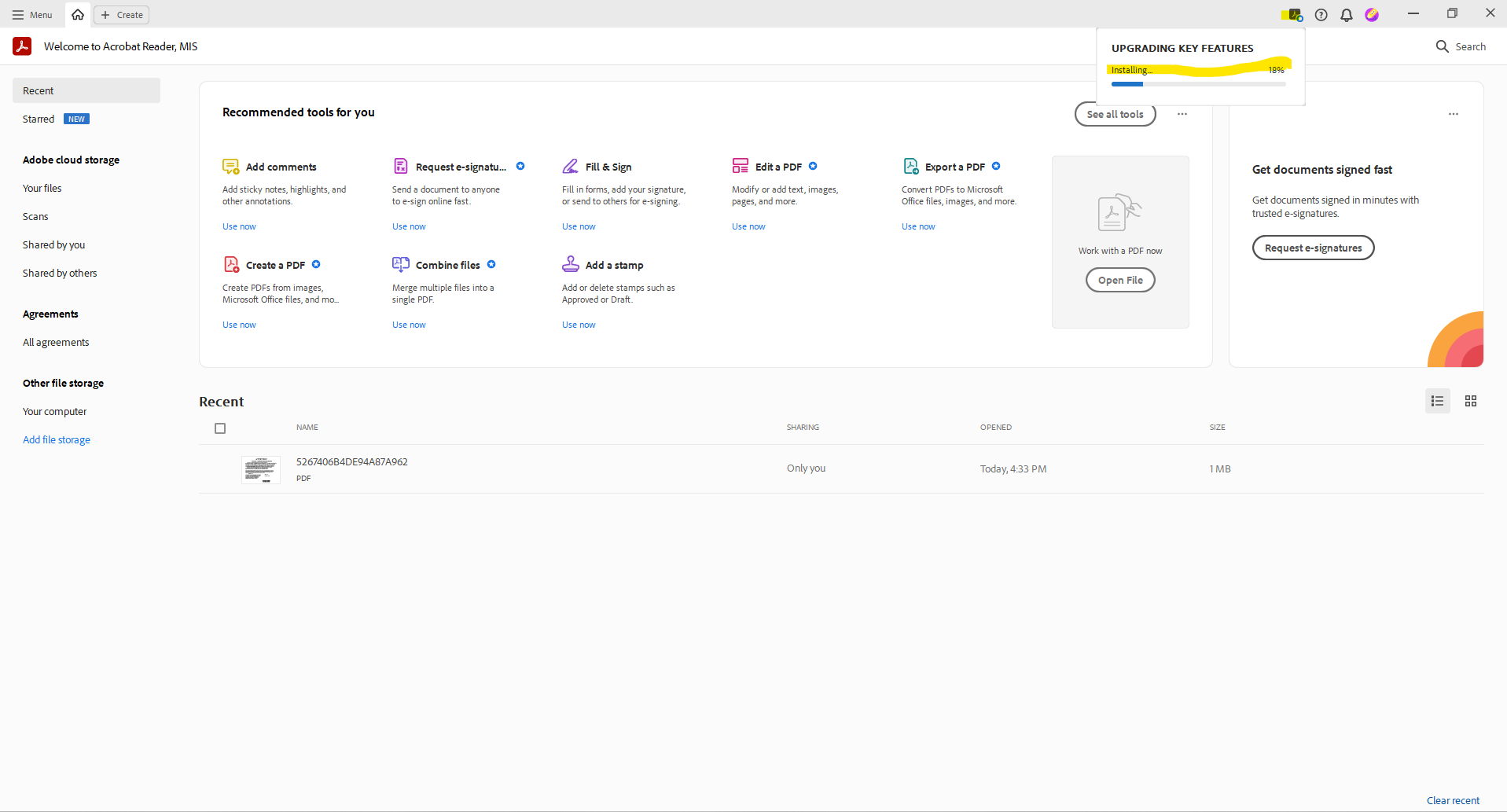Open the Add a stamp tool

616,264
